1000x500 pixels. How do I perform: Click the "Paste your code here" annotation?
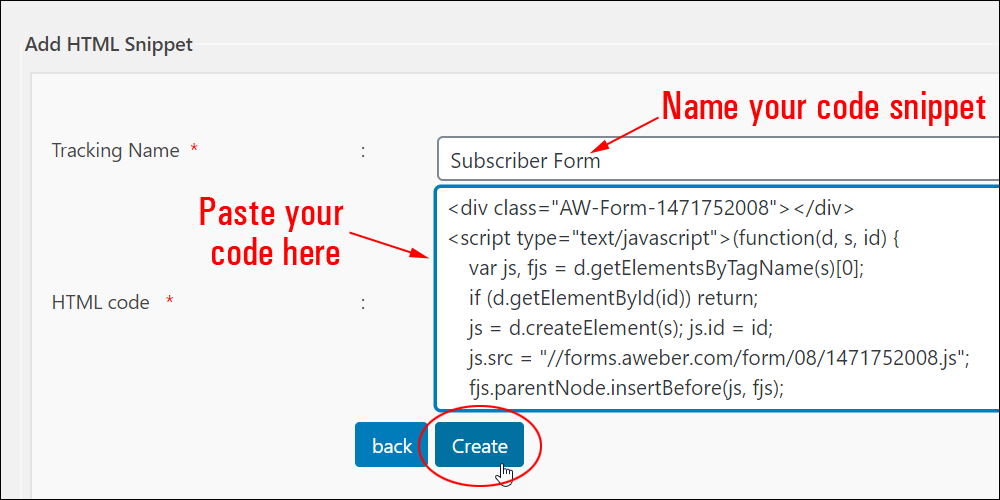tap(272, 233)
